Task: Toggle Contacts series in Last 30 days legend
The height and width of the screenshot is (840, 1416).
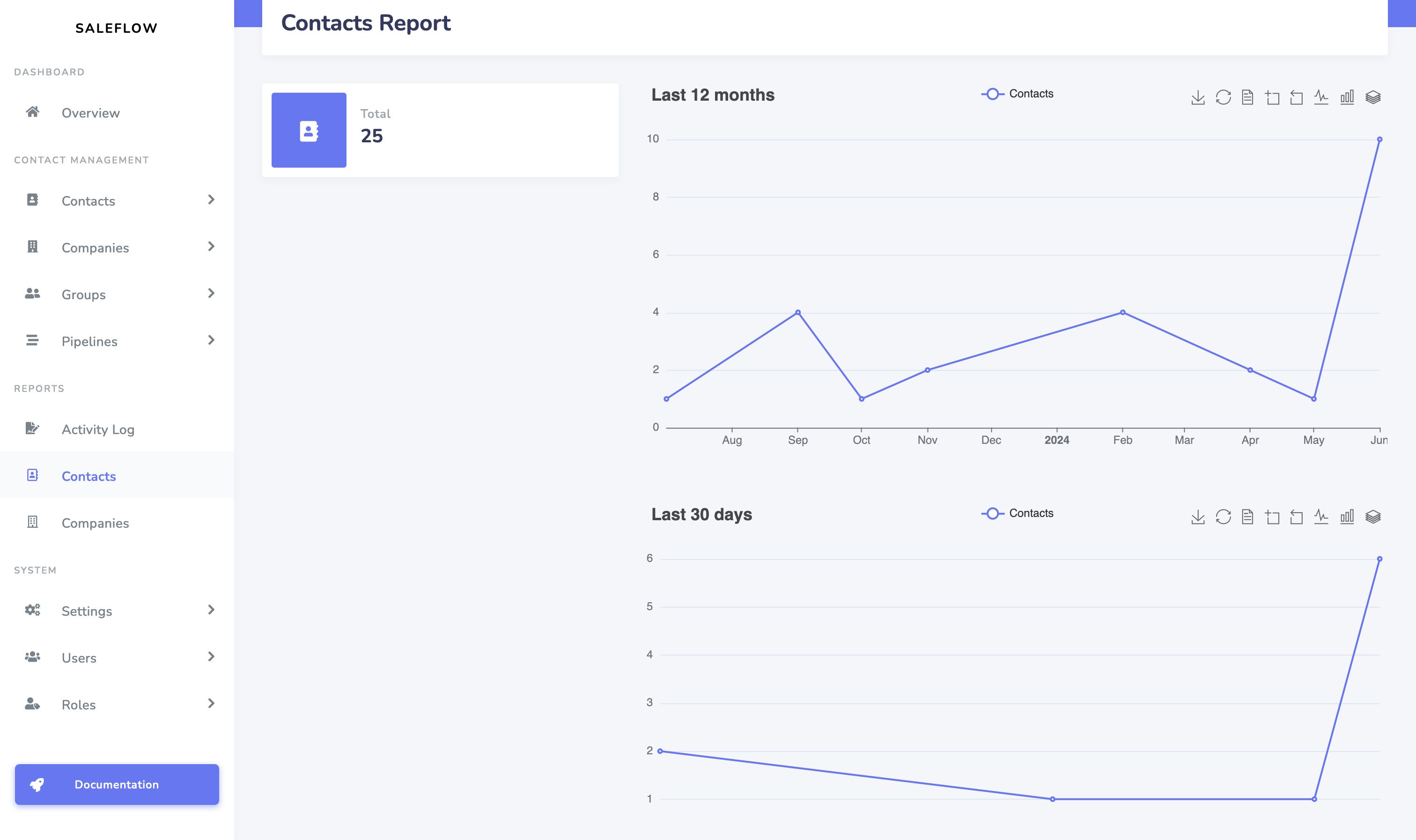Action: 1018,513
